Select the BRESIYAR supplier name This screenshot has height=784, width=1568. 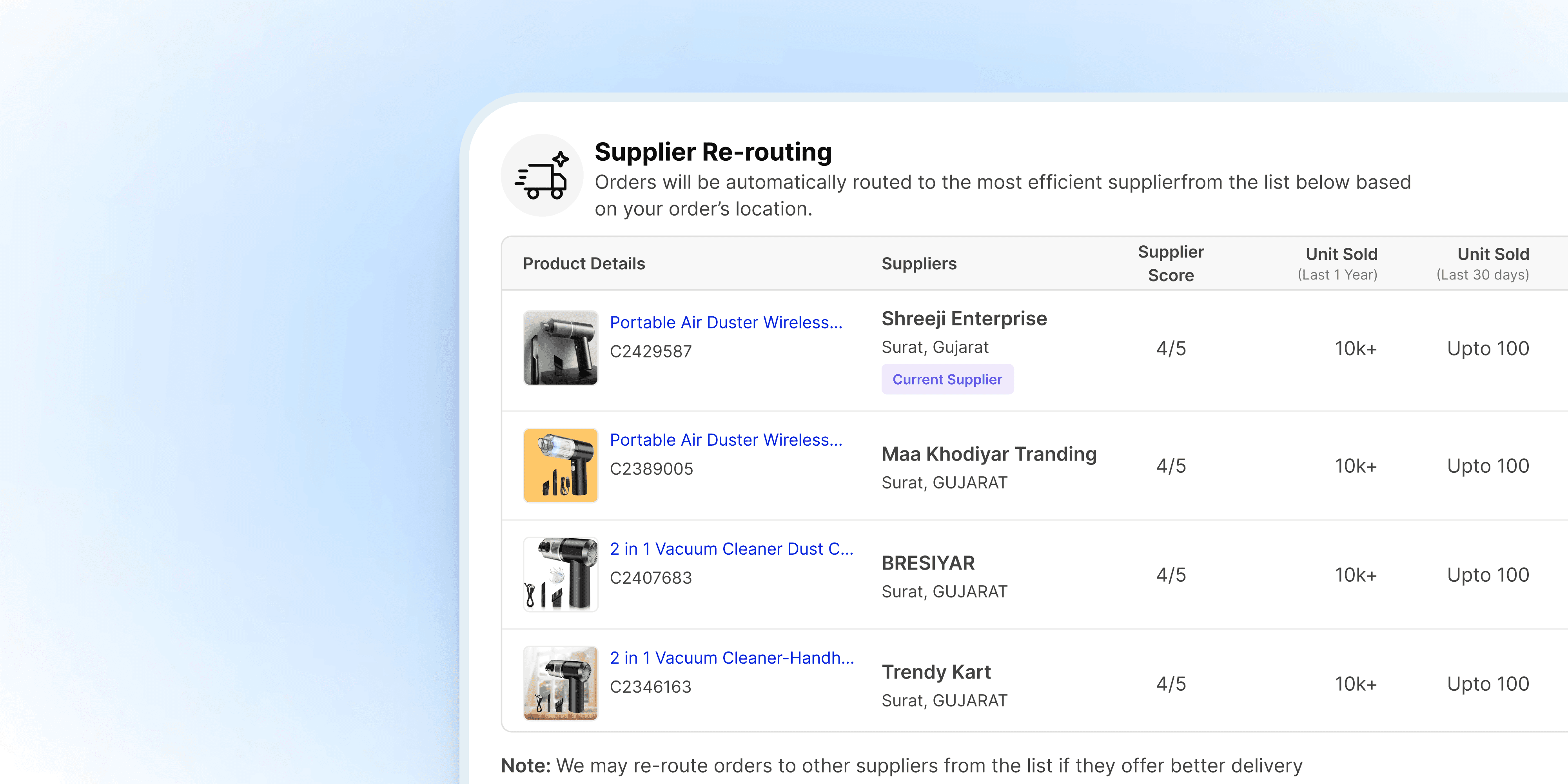tap(928, 563)
